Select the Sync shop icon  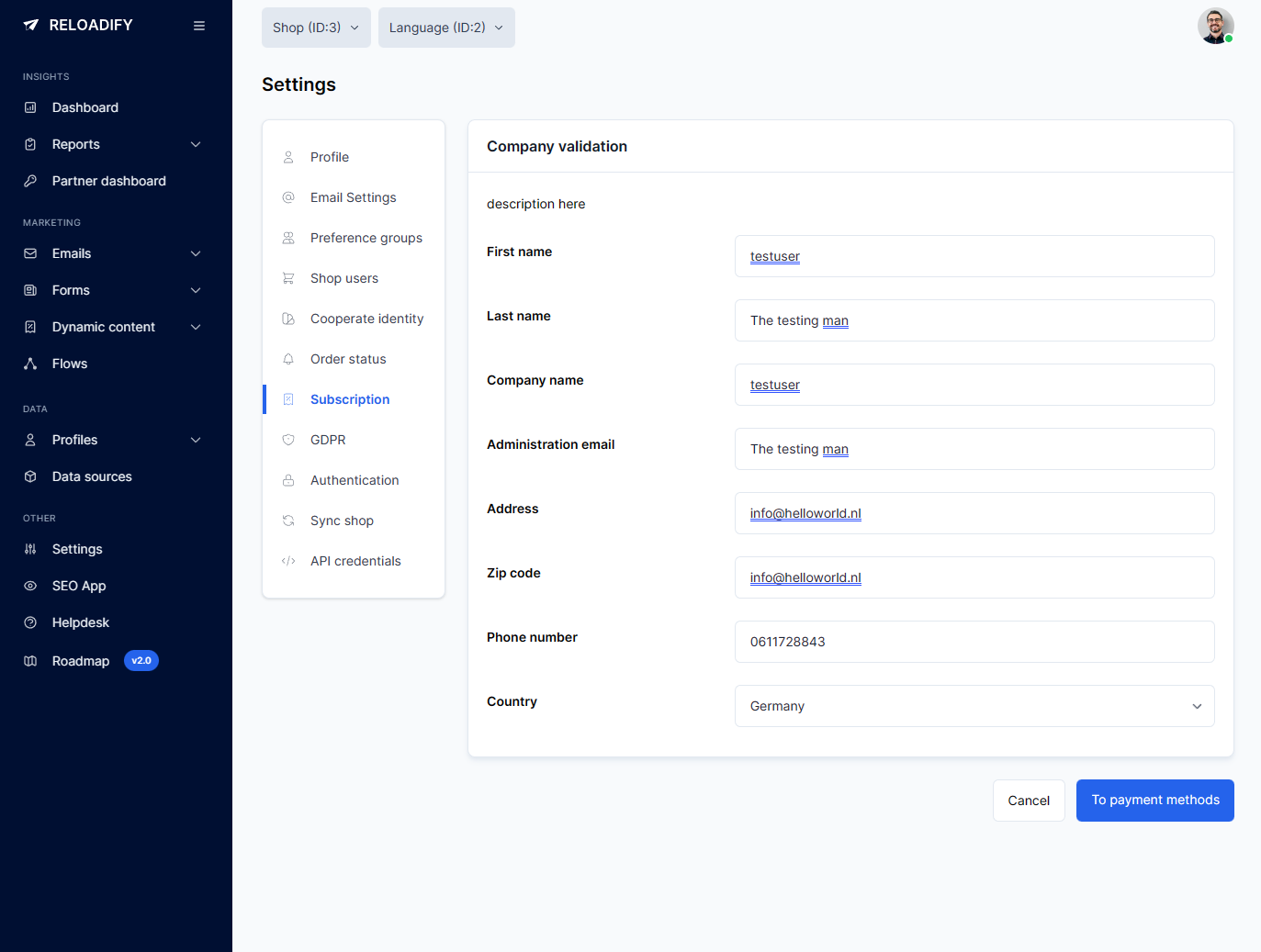pyautogui.click(x=288, y=521)
